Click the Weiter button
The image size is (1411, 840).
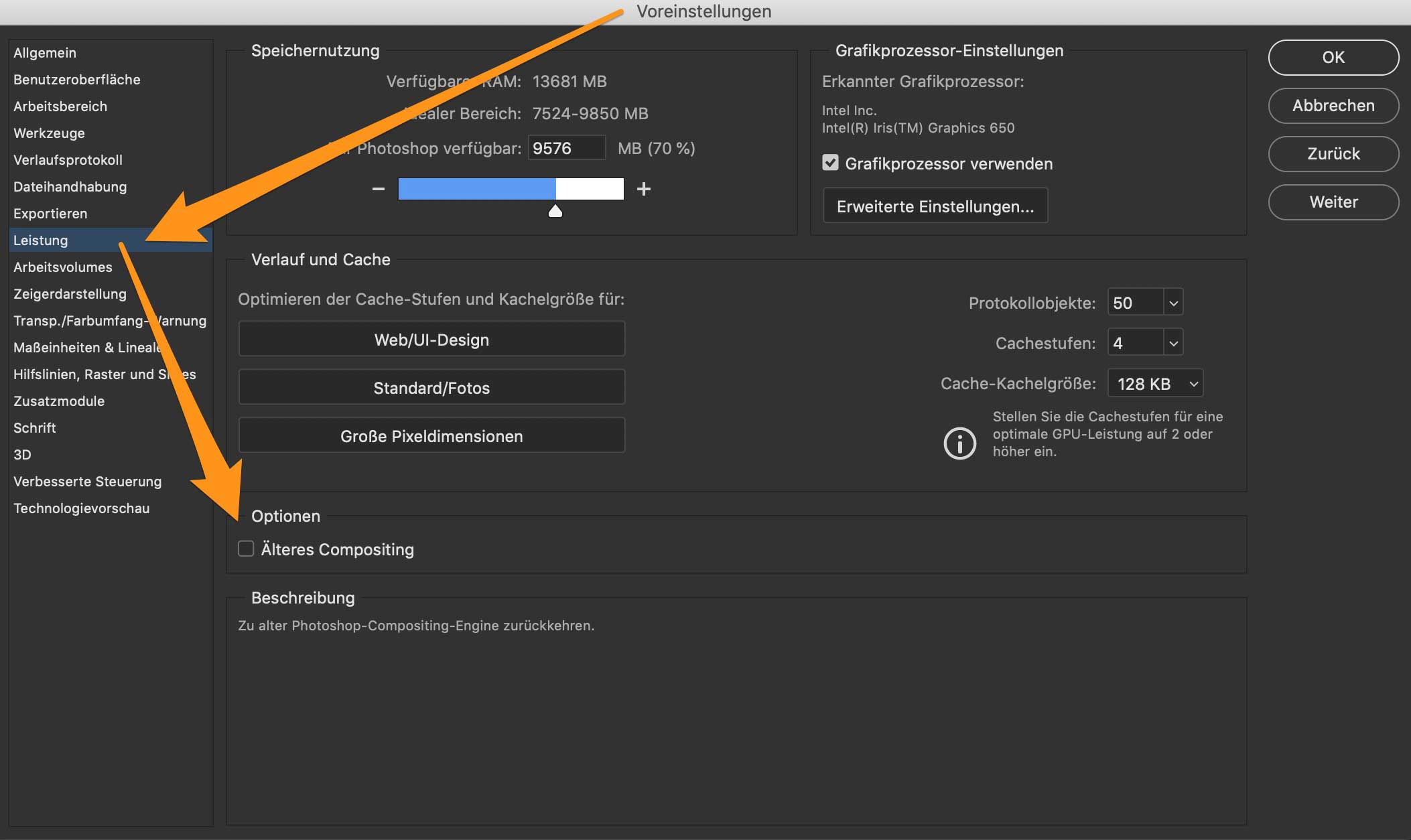point(1333,202)
